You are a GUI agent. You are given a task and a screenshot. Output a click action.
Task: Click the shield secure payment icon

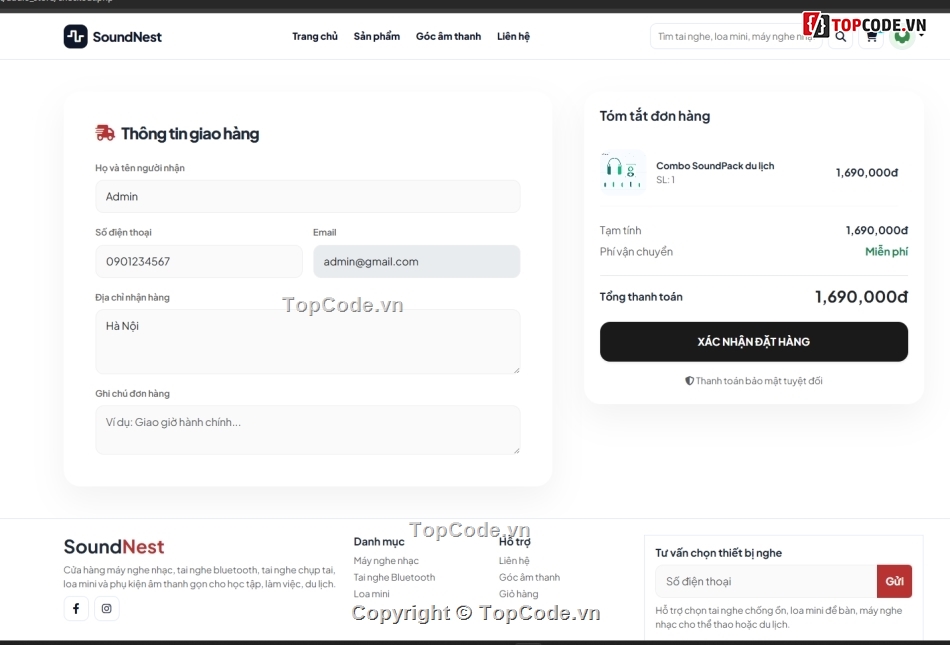pyautogui.click(x=689, y=381)
